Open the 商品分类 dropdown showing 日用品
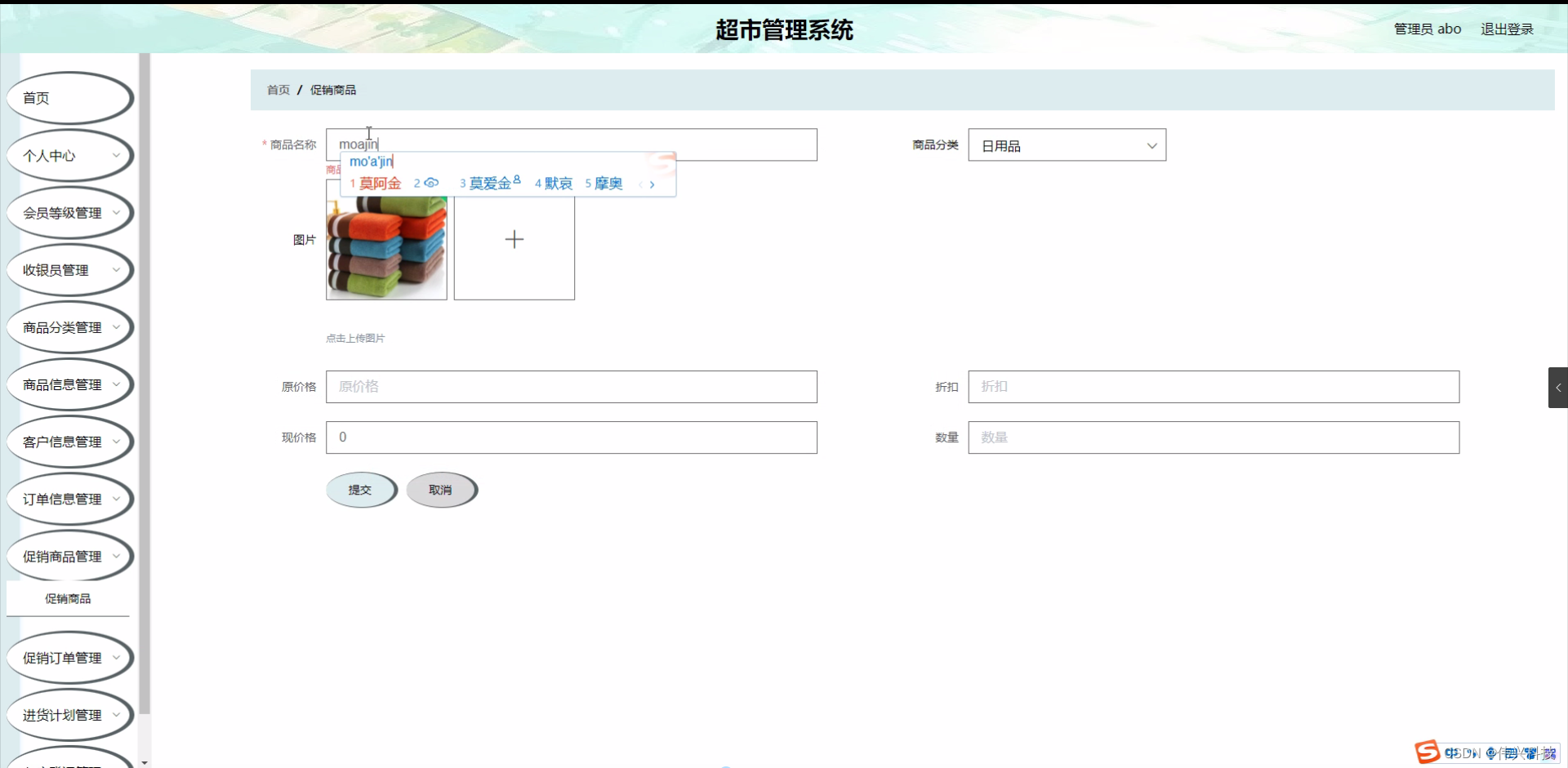1568x768 pixels. click(x=1067, y=144)
